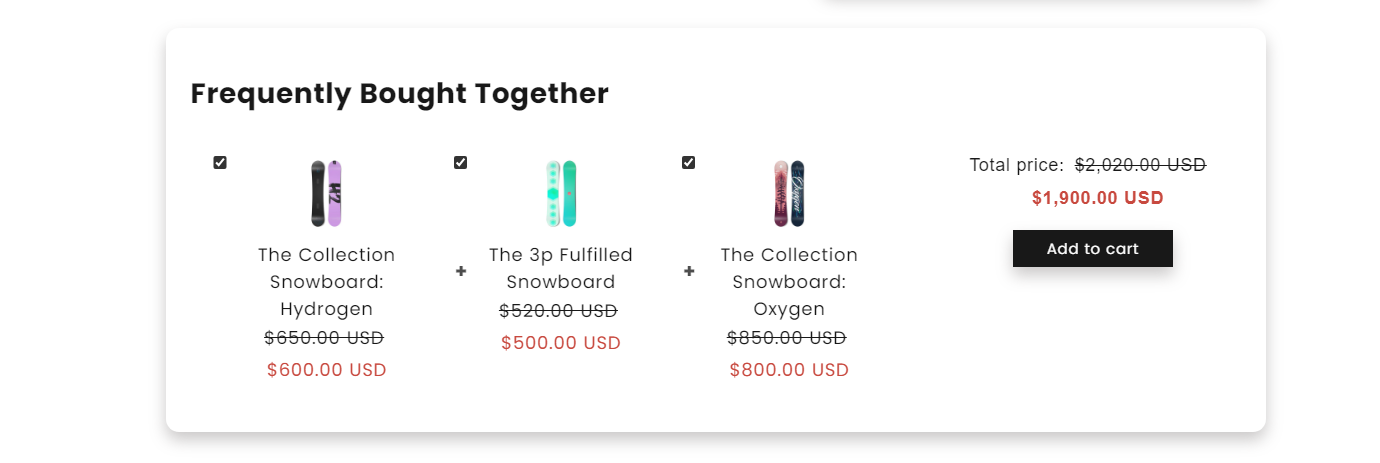Click the Hydrogen snowboard product image
Screen dimensions: 1380x463
[326, 193]
